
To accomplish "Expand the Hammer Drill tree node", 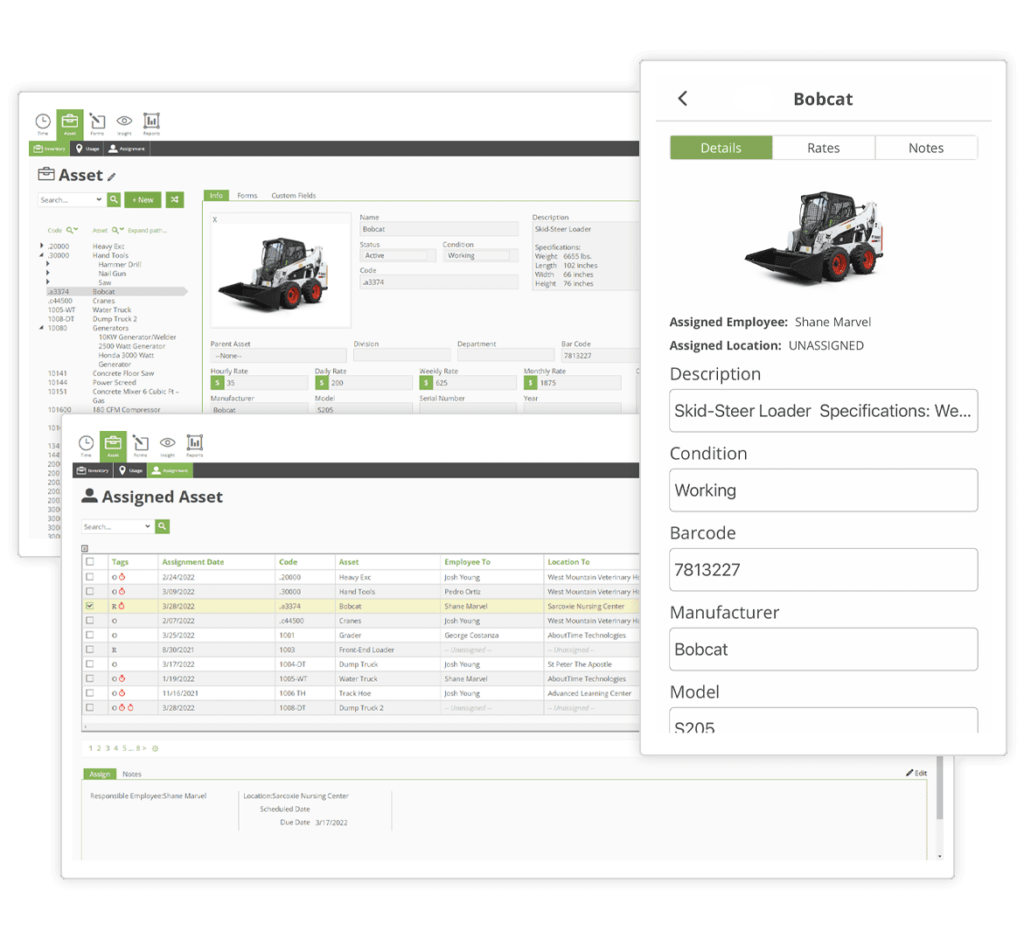I will pyautogui.click(x=48, y=264).
